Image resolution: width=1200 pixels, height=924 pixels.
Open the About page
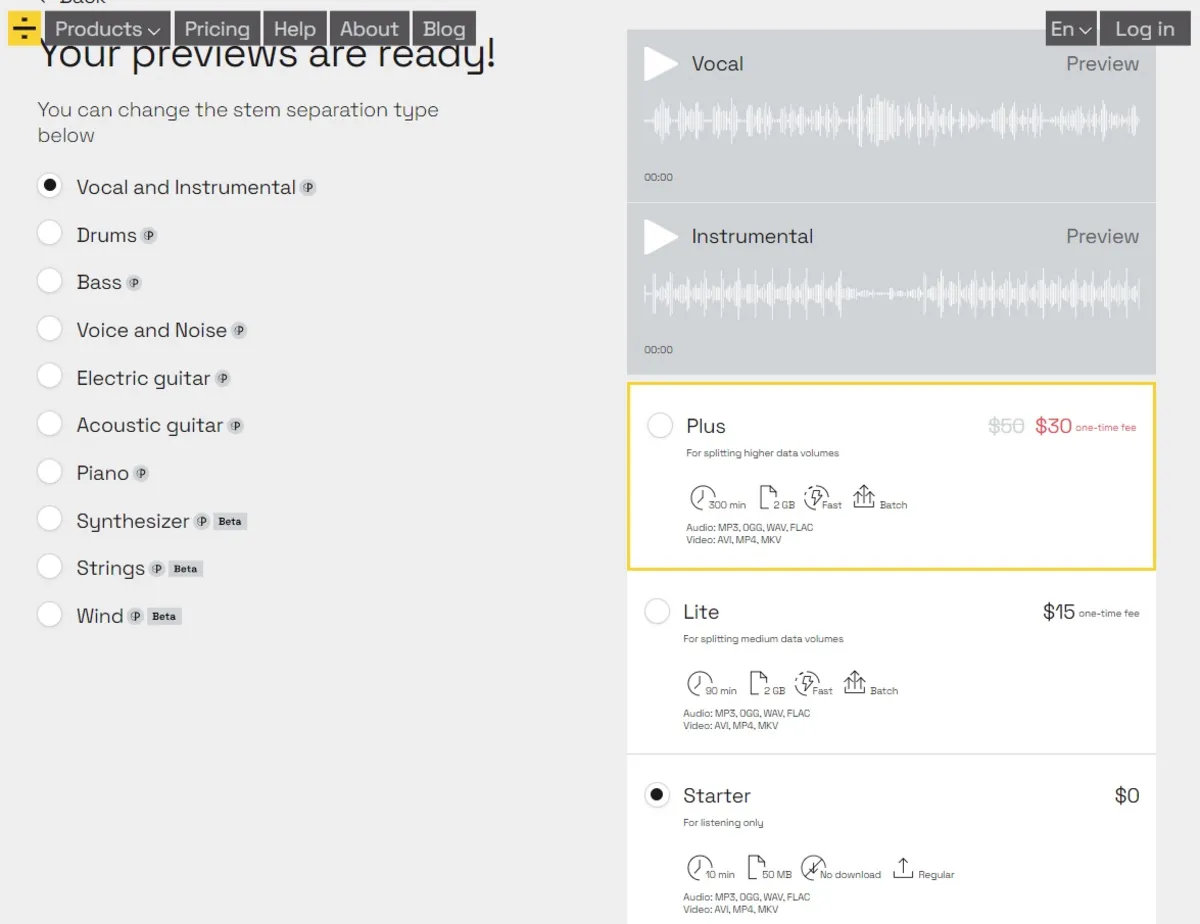coord(369,29)
